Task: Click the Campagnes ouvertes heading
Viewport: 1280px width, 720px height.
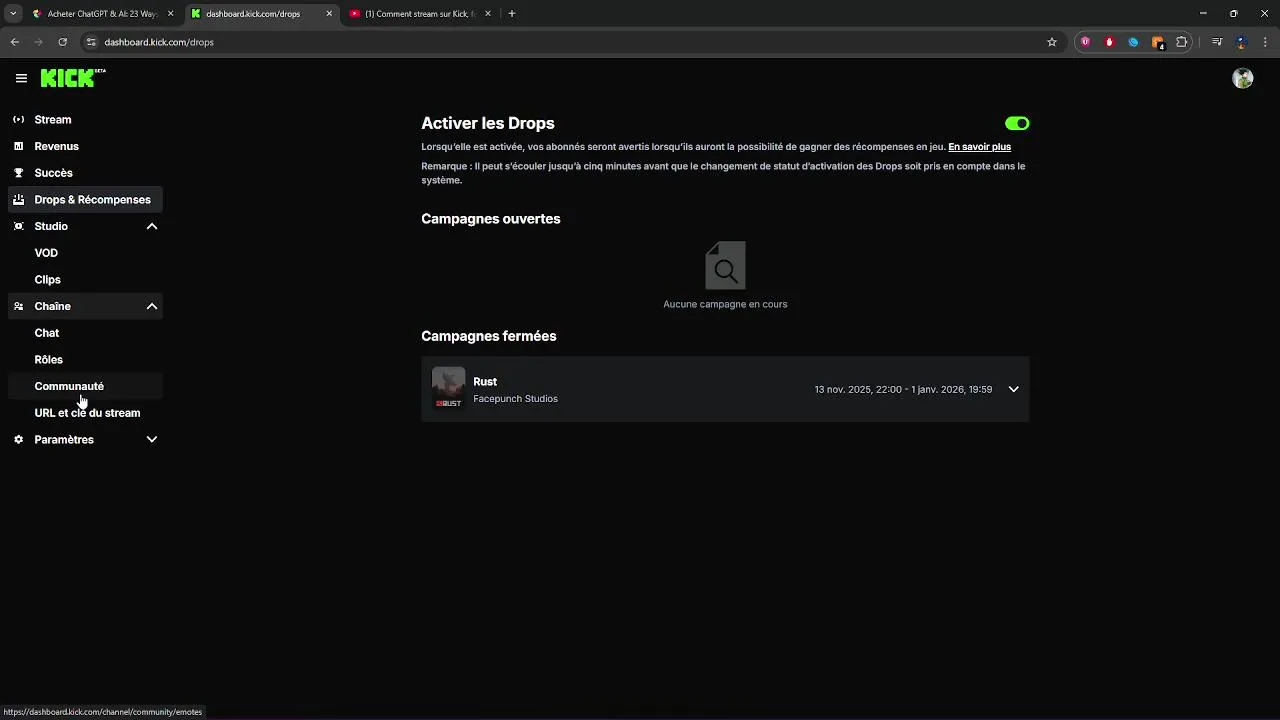Action: [x=491, y=219]
